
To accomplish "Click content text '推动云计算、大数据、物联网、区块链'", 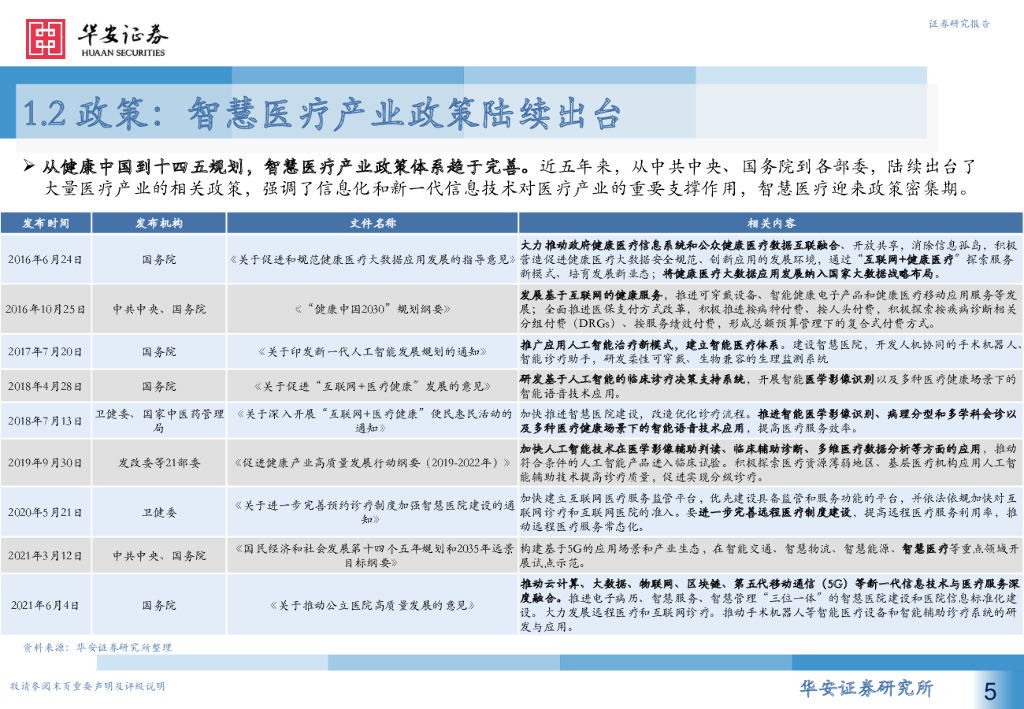I will pos(624,584).
